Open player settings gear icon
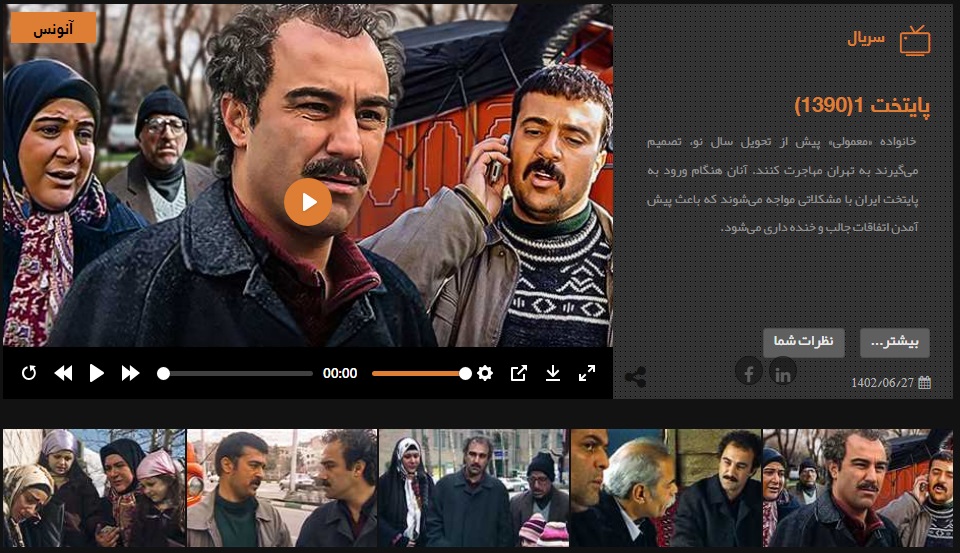This screenshot has height=553, width=960. click(485, 373)
